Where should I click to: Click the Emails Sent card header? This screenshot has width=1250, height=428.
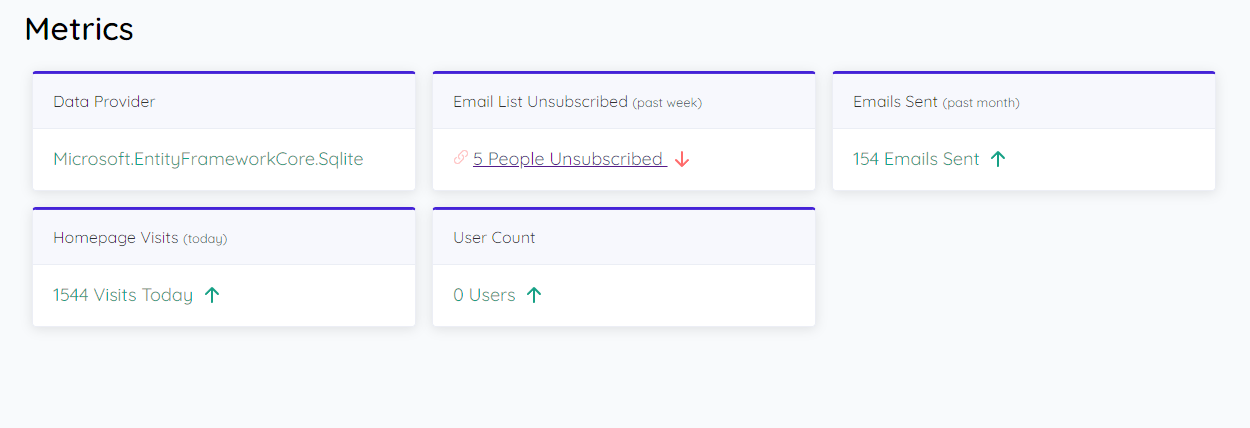pyautogui.click(x=1024, y=101)
